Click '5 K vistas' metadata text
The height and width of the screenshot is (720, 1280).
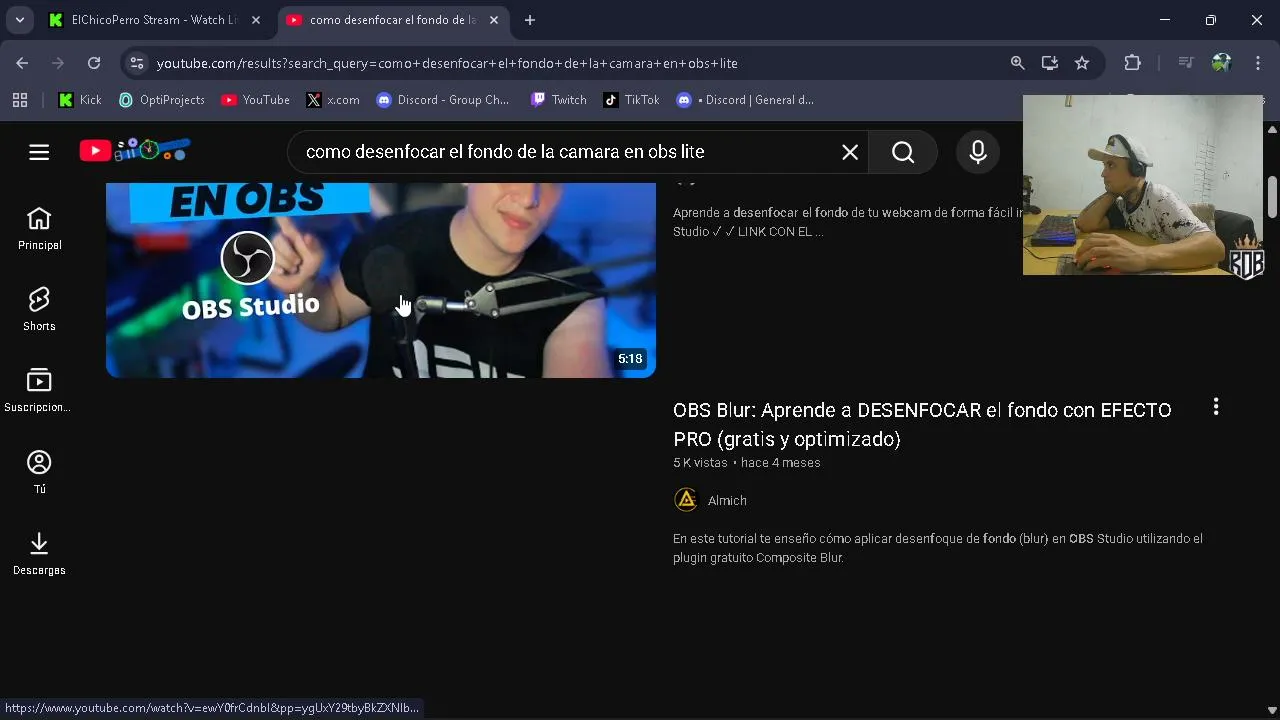click(x=700, y=463)
